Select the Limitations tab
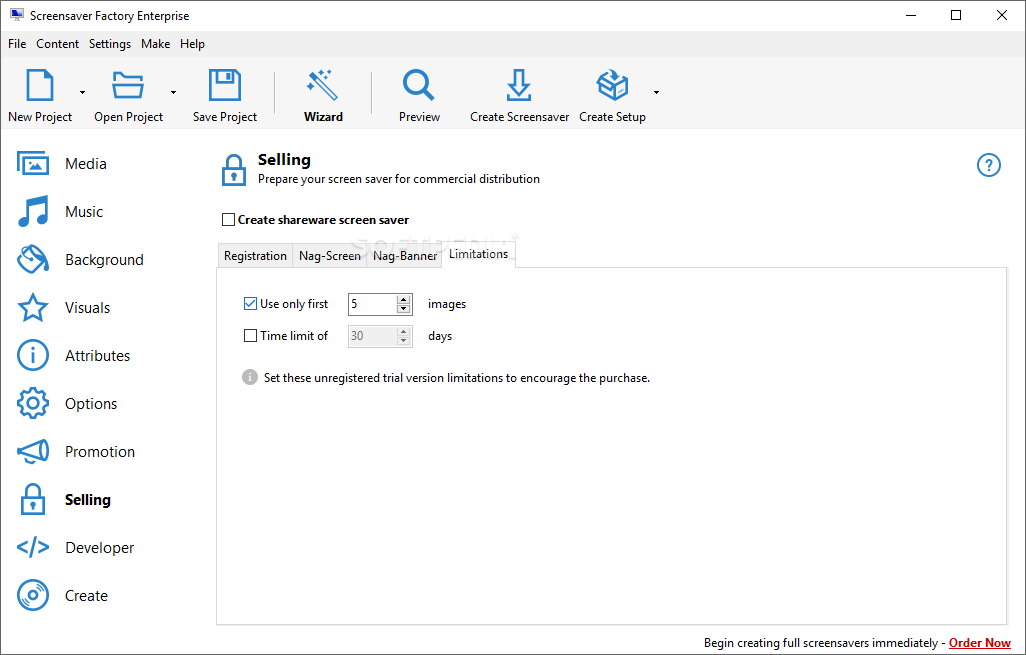 pos(478,254)
